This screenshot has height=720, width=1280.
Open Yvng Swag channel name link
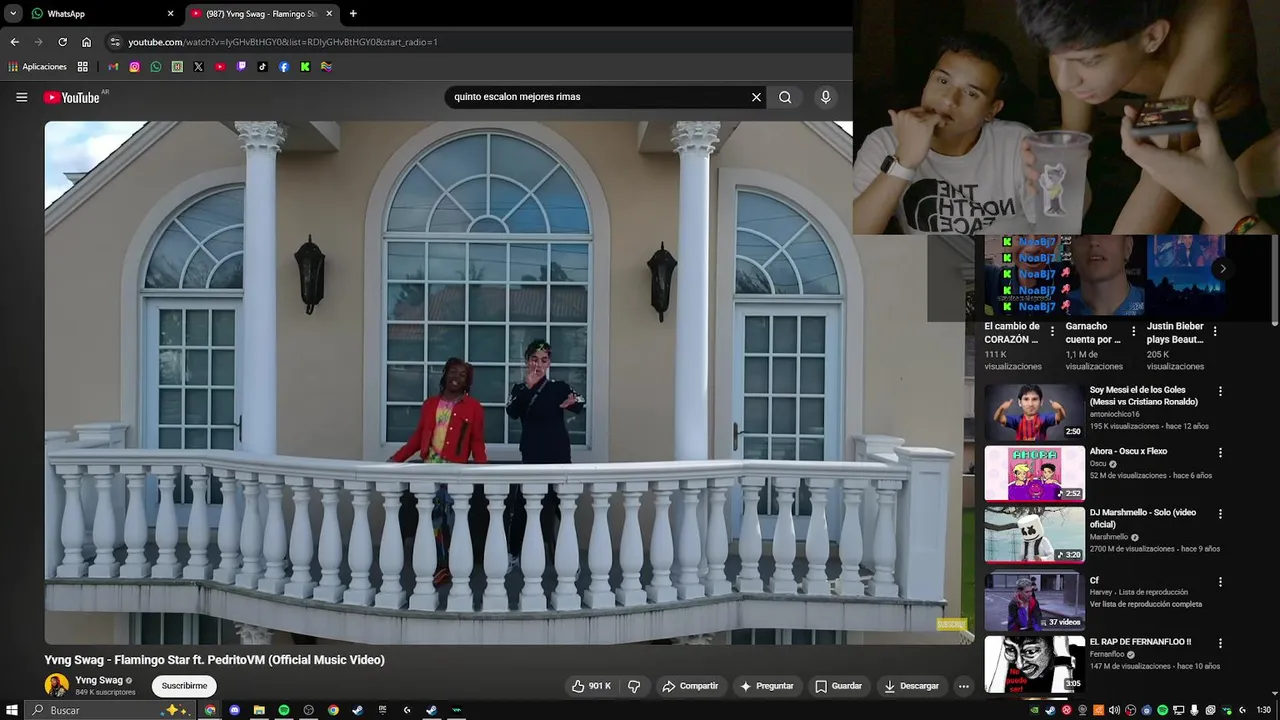coord(99,680)
